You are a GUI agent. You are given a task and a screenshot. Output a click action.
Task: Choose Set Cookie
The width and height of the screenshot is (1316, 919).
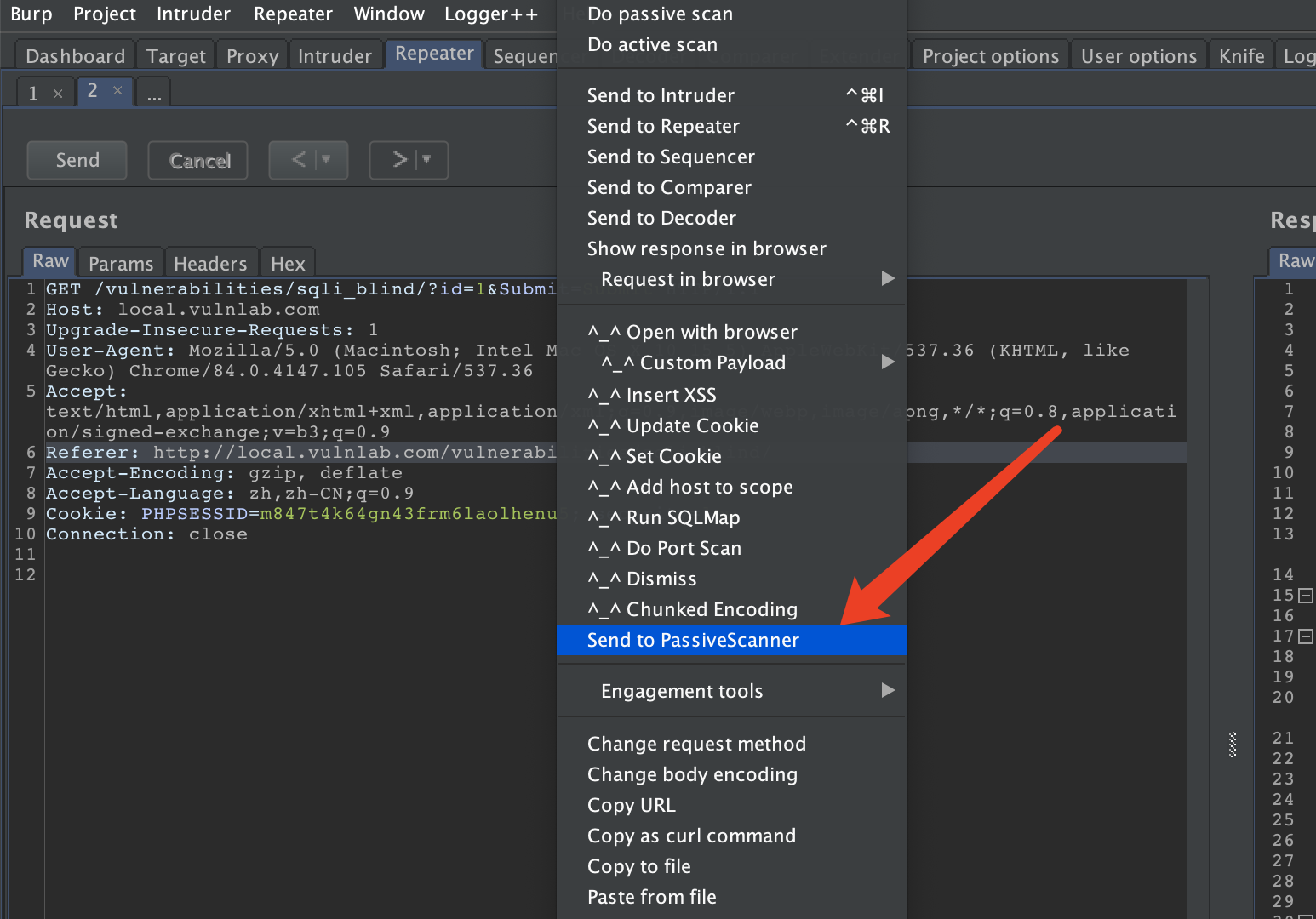tap(732, 456)
